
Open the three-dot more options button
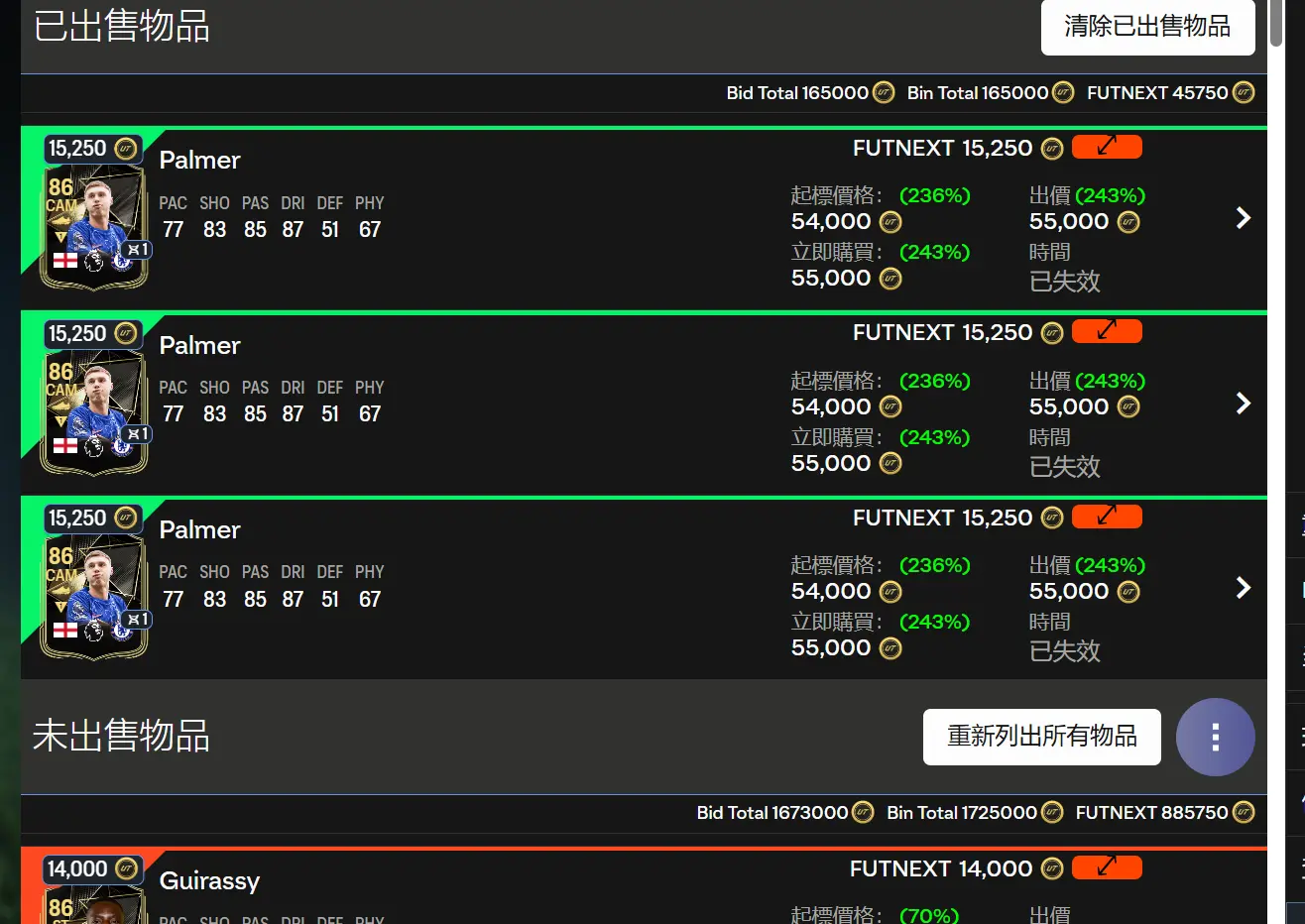[1215, 737]
